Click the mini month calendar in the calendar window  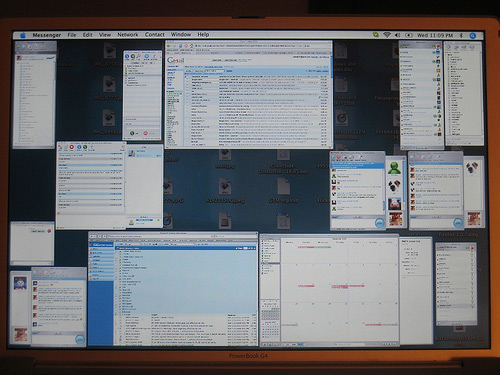(270, 314)
